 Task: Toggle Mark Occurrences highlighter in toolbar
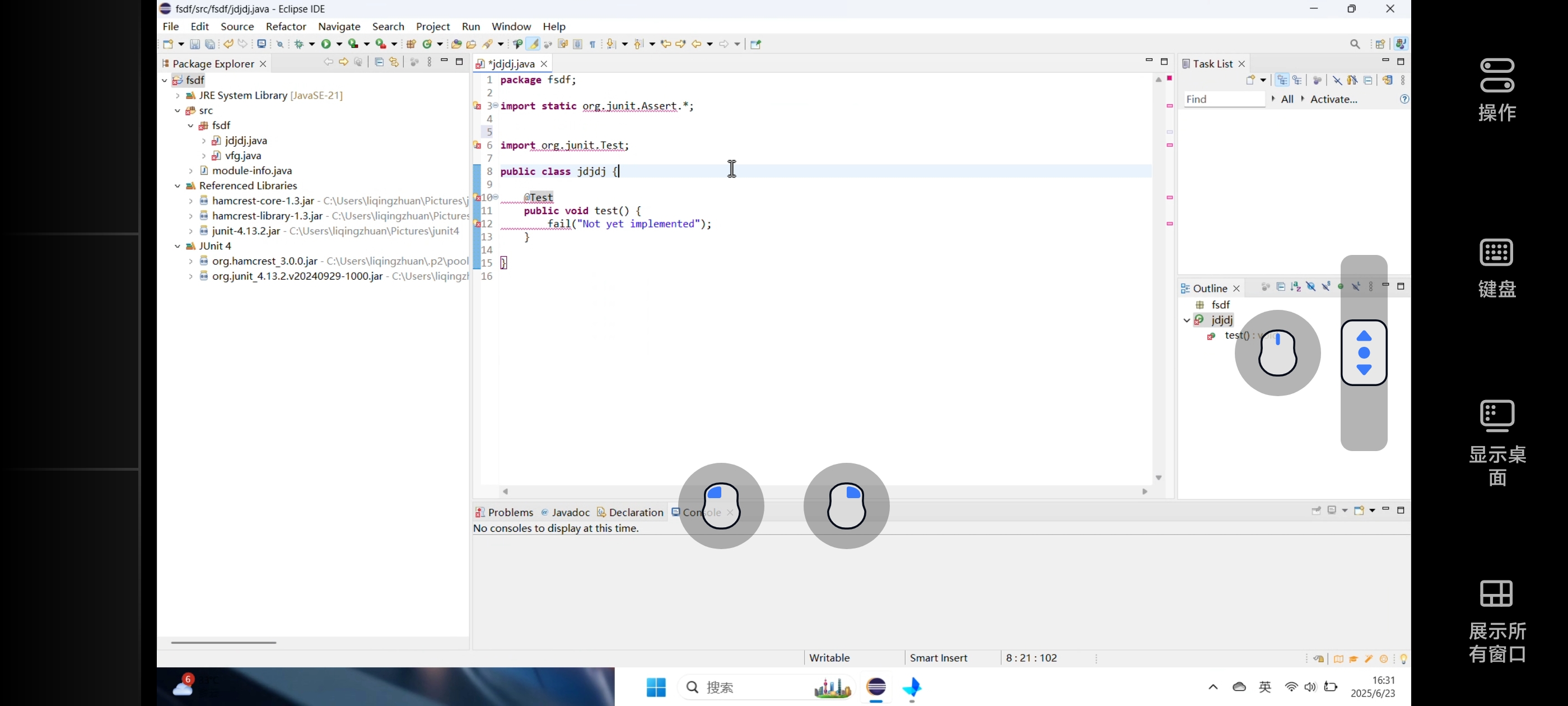[x=533, y=44]
